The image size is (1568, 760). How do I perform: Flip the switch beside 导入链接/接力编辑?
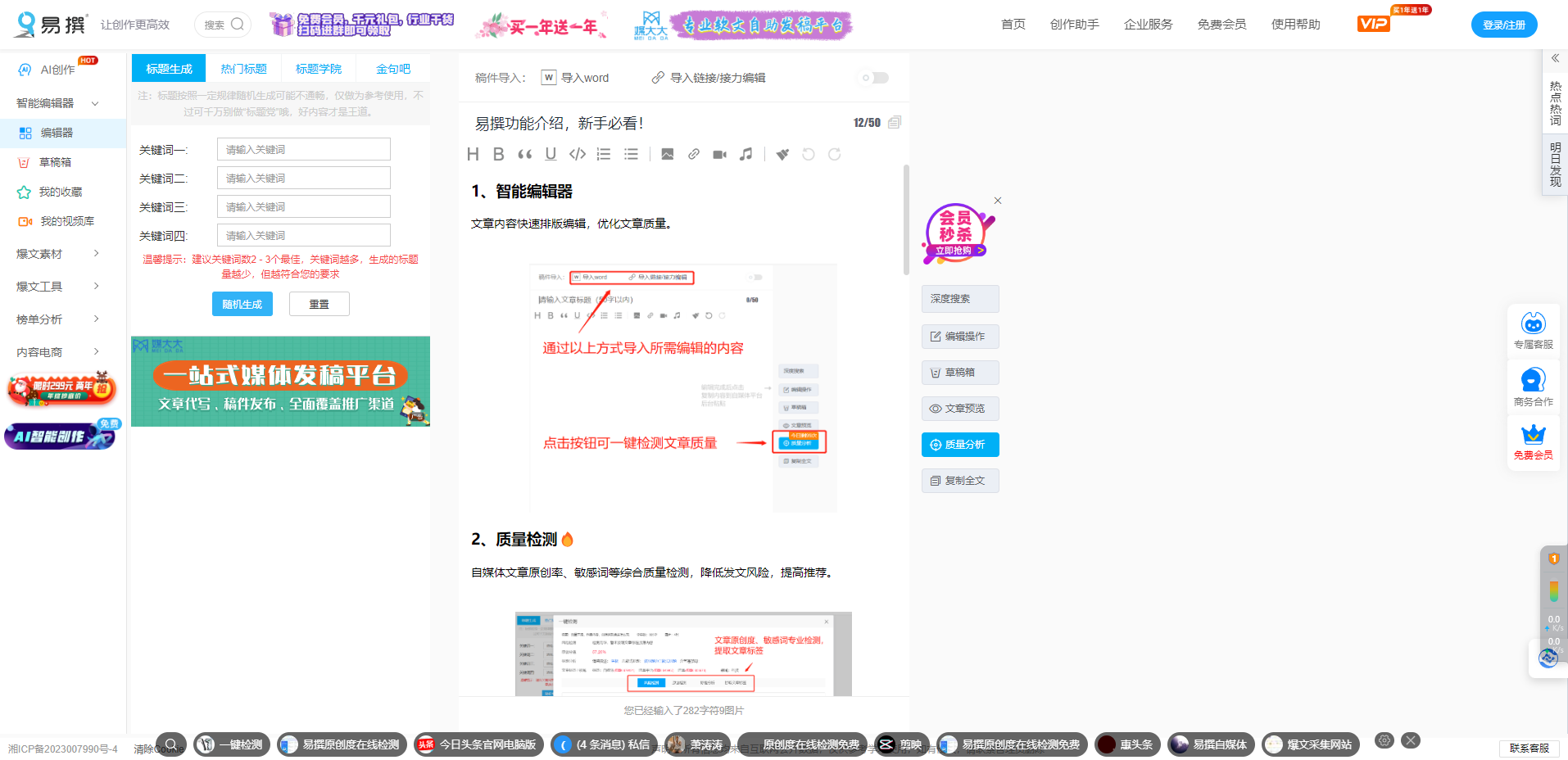click(x=872, y=77)
